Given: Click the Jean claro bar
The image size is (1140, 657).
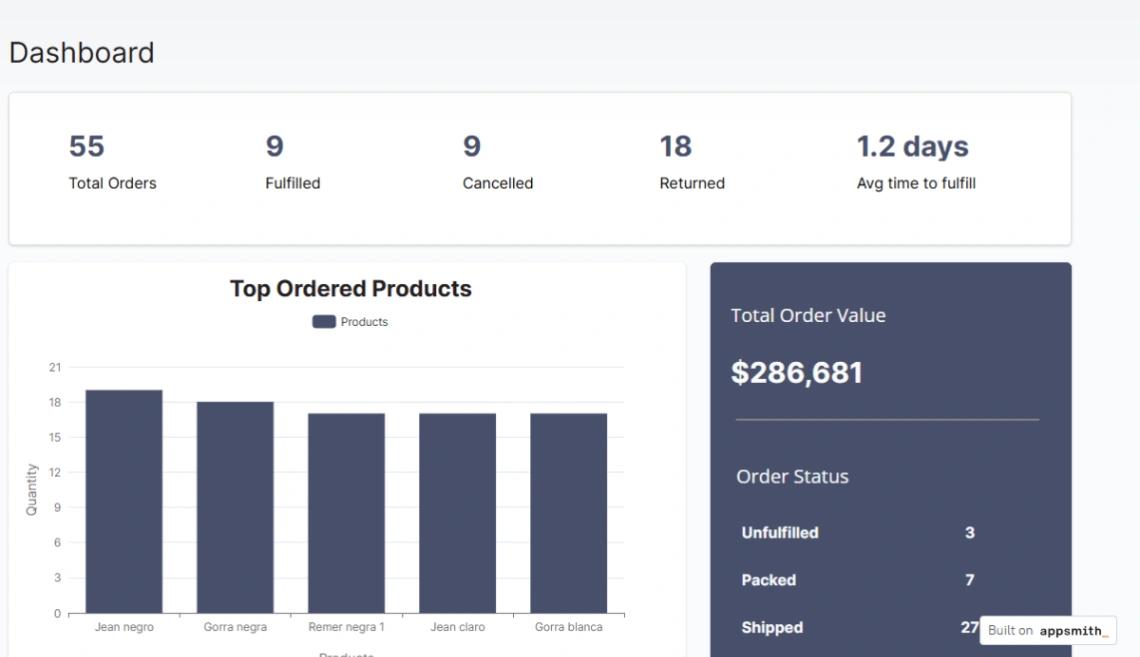Looking at the screenshot, I should pos(457,513).
